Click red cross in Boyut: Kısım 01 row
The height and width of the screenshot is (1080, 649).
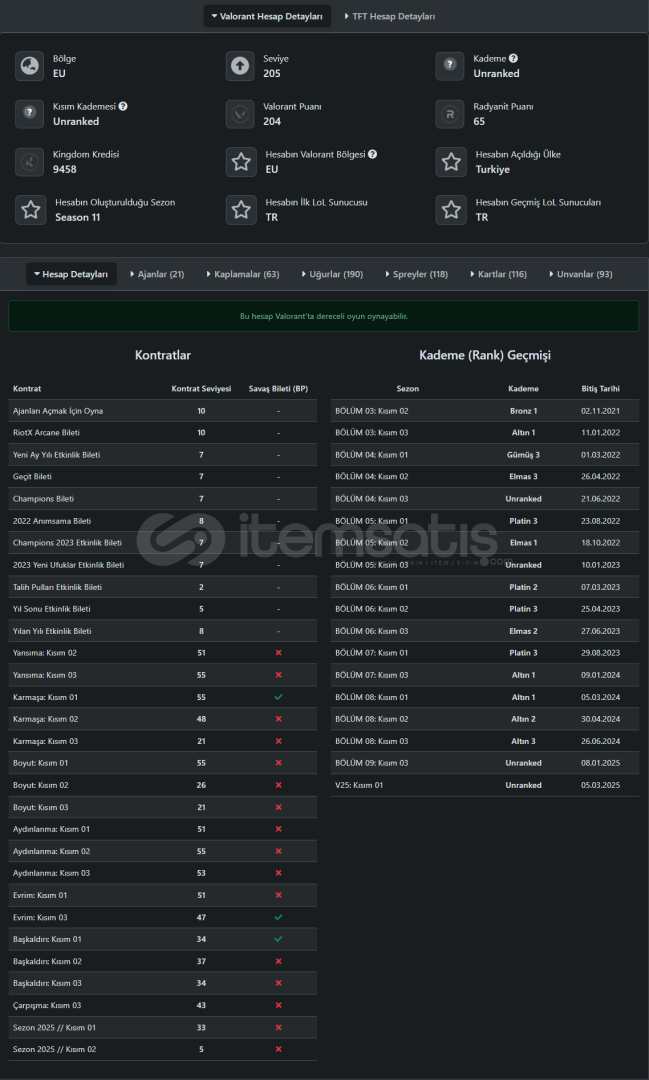(278, 763)
